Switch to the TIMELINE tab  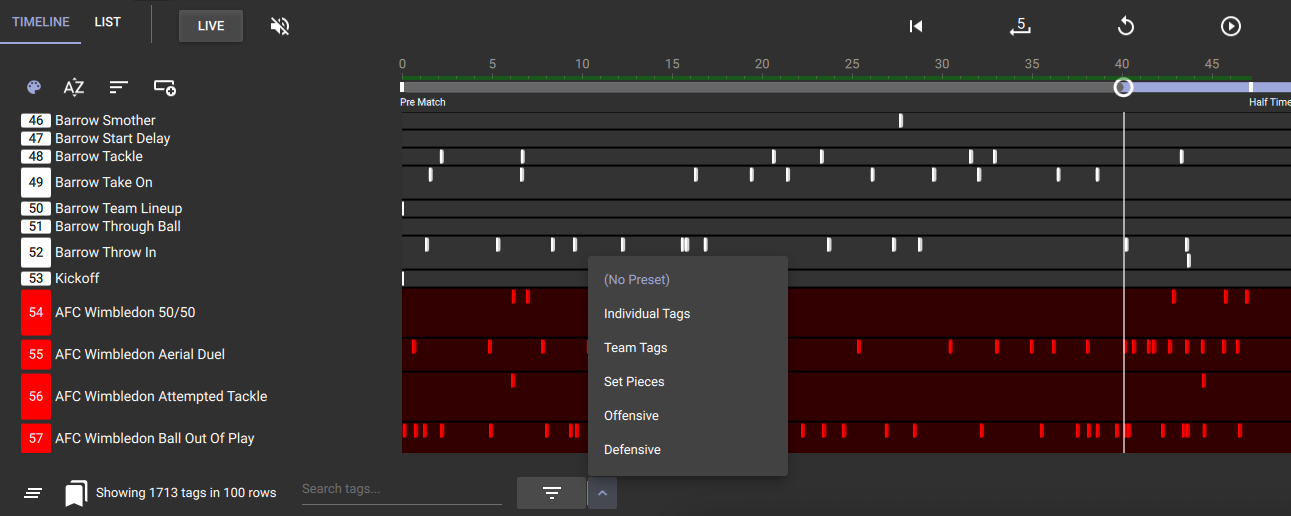coord(41,22)
